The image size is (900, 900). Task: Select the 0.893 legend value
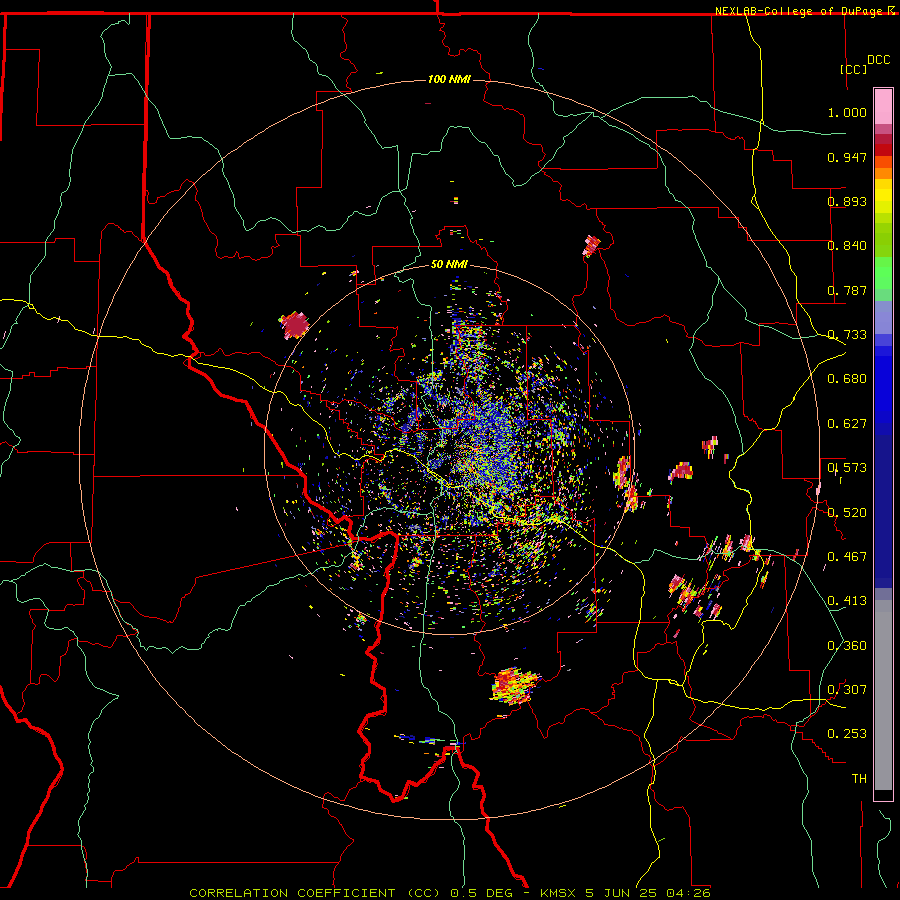[847, 201]
